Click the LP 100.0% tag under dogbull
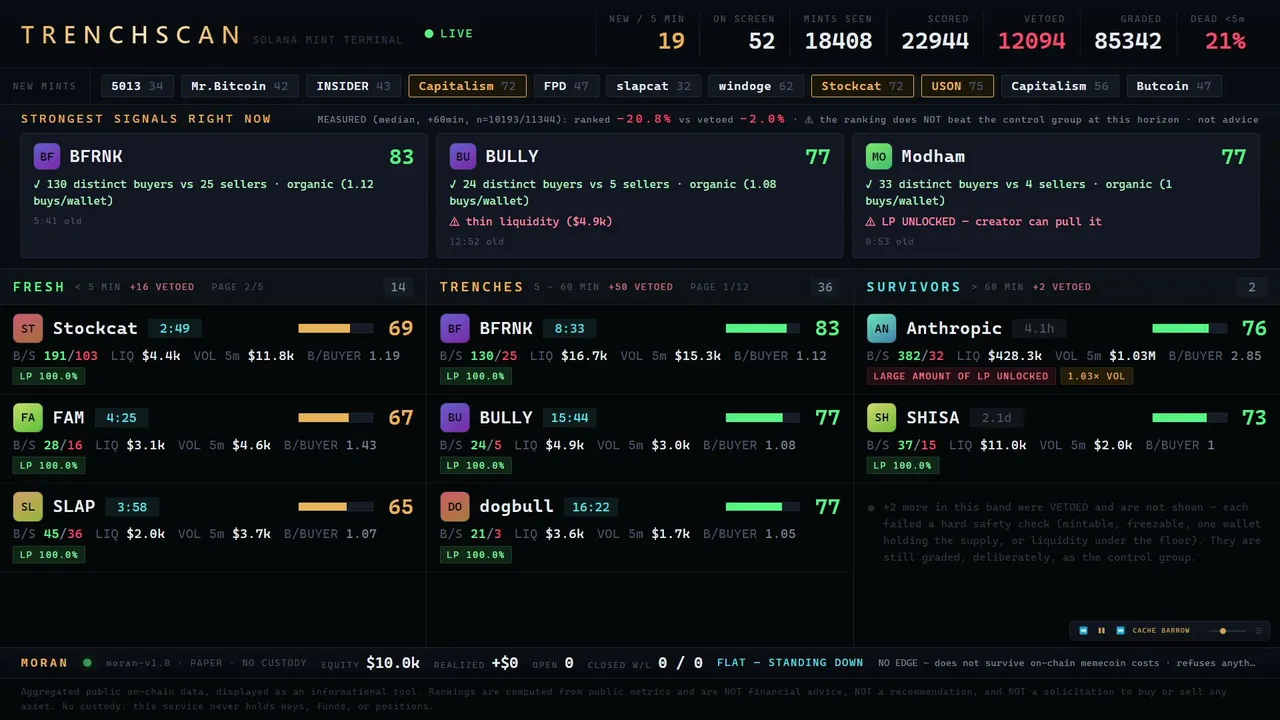Viewport: 1280px width, 720px height. coord(476,554)
